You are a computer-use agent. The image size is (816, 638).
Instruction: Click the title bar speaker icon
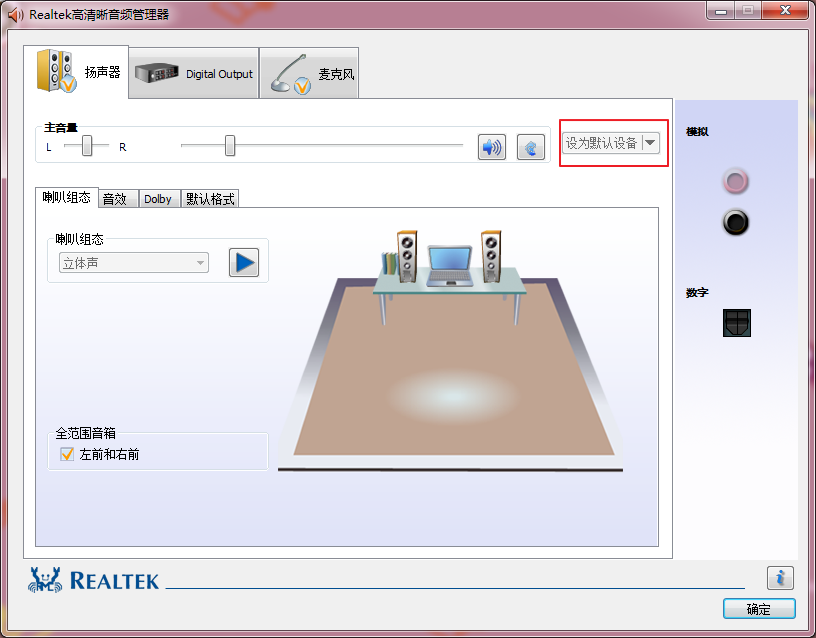click(x=16, y=15)
